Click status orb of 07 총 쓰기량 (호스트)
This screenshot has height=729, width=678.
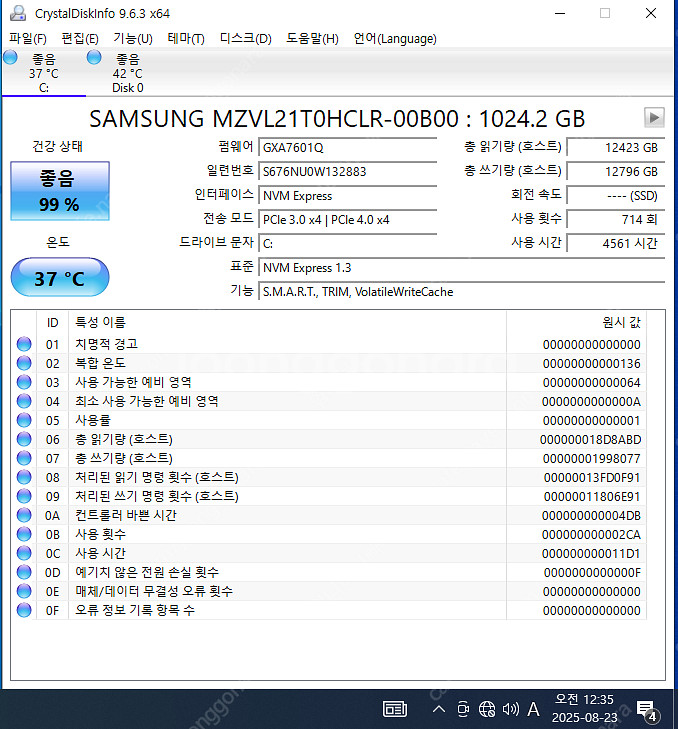tap(24, 458)
